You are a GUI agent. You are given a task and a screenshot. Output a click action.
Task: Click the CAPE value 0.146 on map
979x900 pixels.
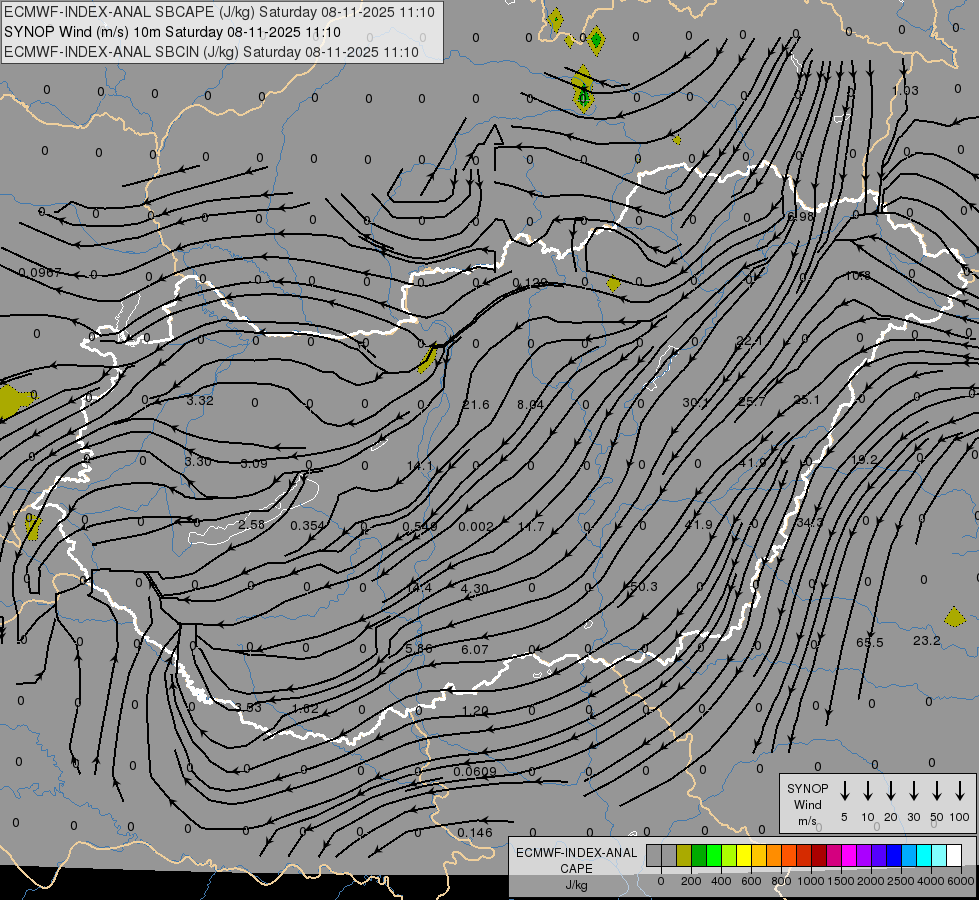click(x=475, y=833)
